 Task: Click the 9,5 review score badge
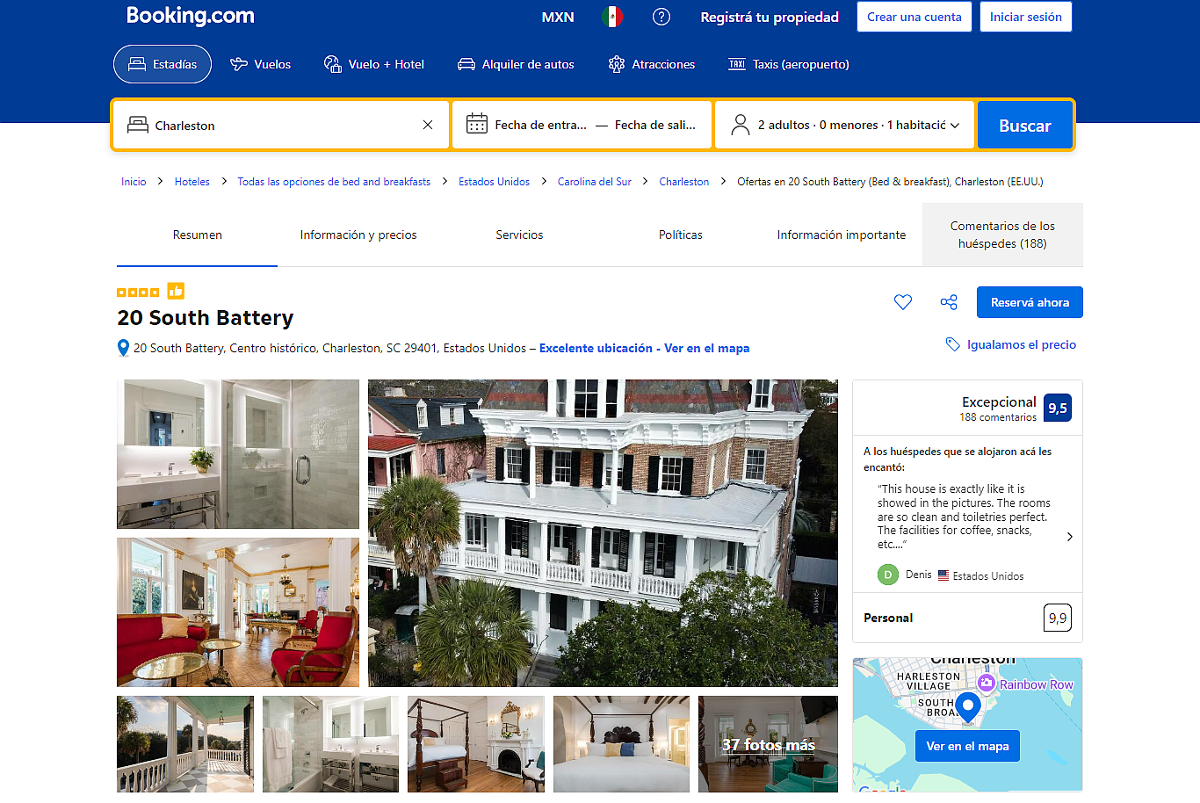[1057, 408]
